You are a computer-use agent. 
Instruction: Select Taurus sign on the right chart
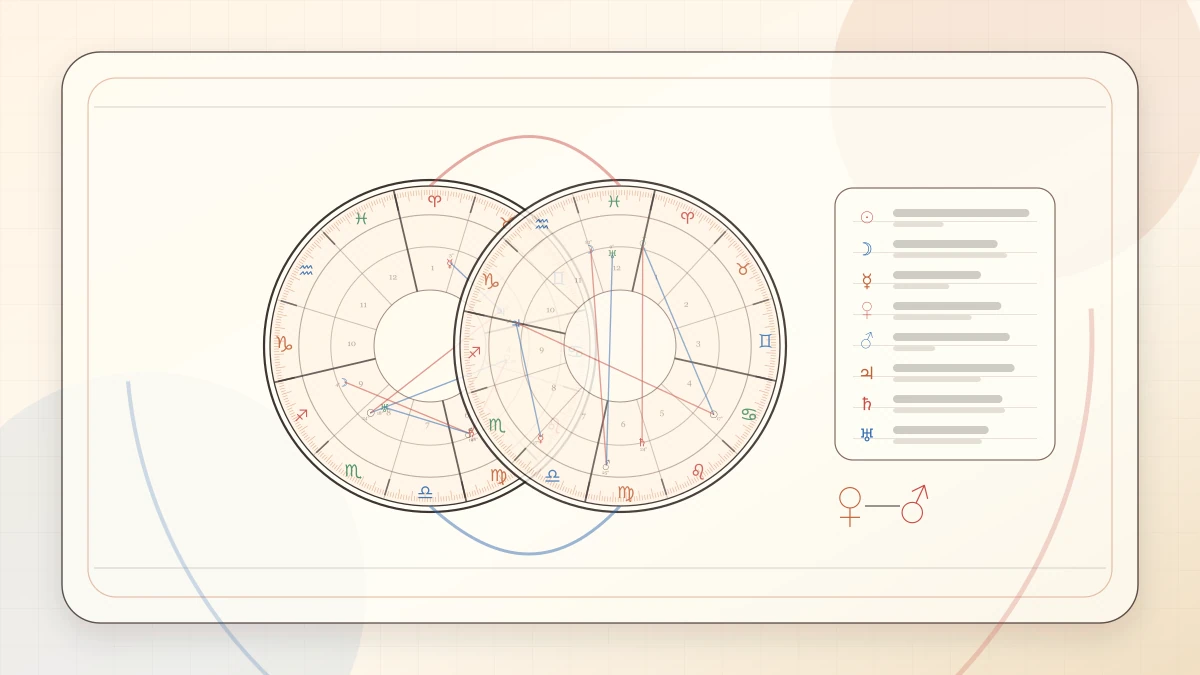coord(743,269)
